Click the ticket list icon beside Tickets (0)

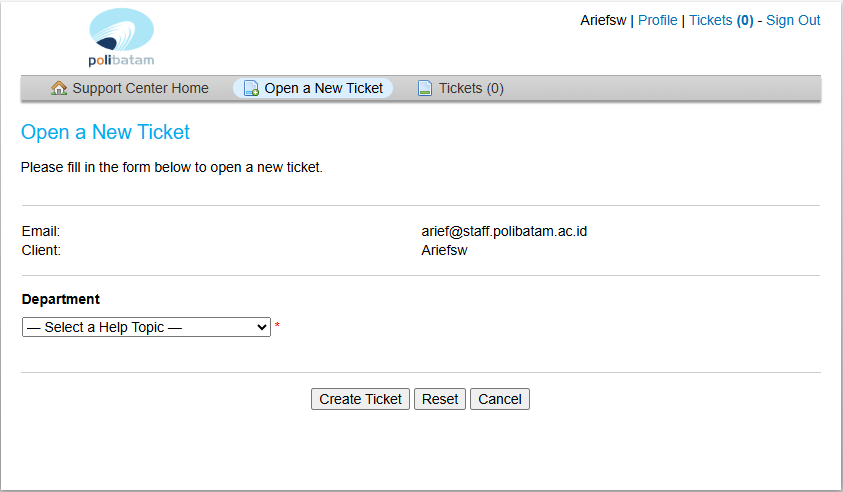(x=425, y=88)
